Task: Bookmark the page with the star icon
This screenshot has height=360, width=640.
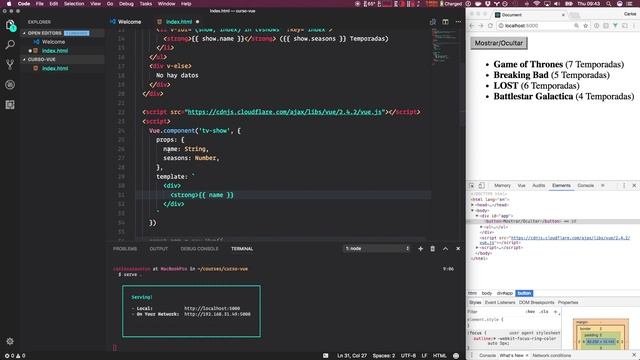Action: tap(586, 26)
